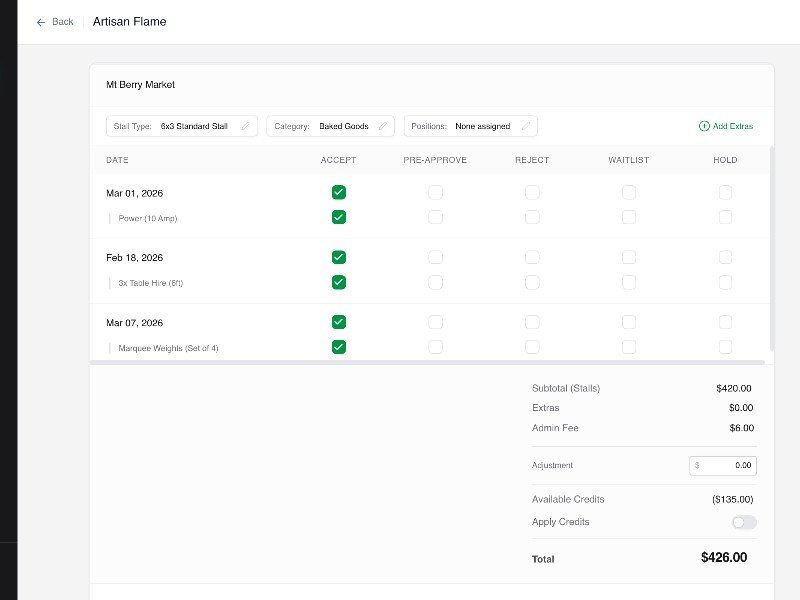Check Reject for Feb 18, 2026
The image size is (800, 600).
pyautogui.click(x=532, y=257)
